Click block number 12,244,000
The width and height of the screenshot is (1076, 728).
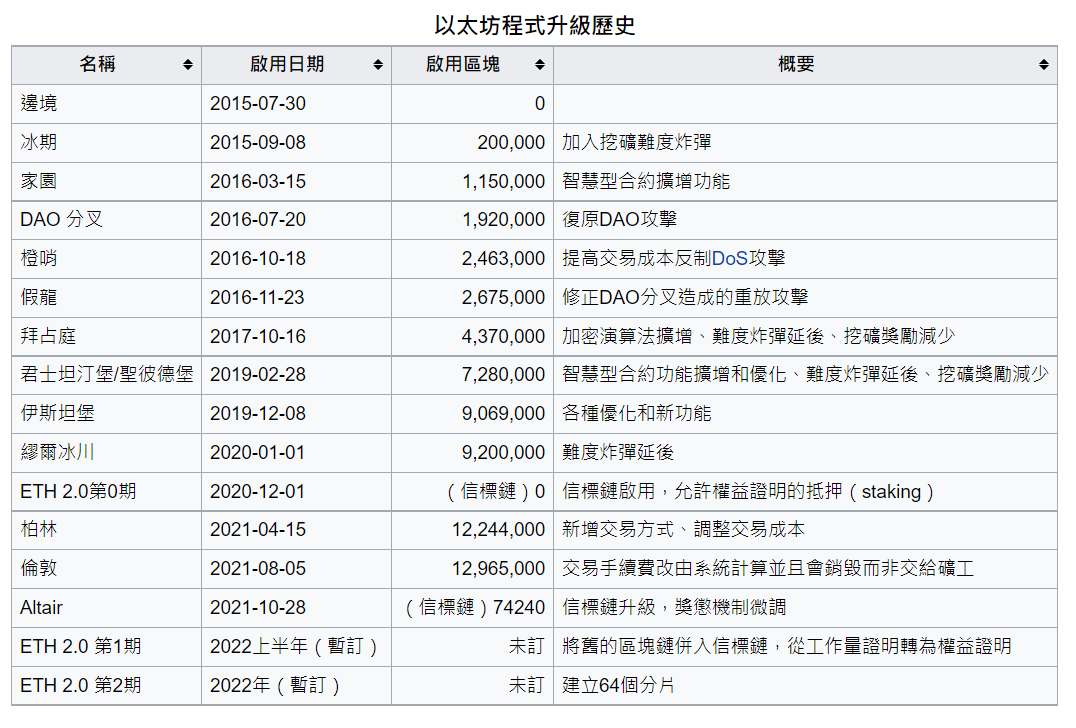click(499, 530)
